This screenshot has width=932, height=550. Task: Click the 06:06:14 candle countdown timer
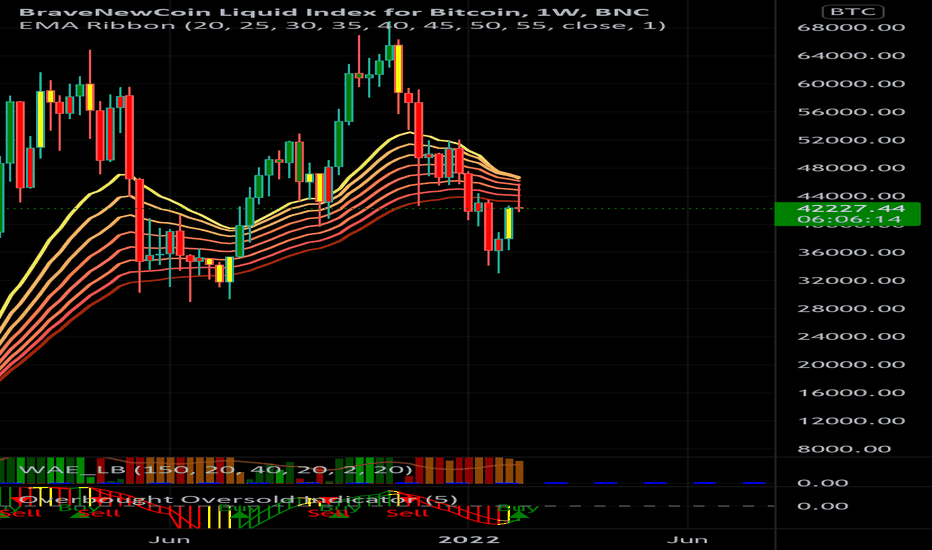point(851,219)
